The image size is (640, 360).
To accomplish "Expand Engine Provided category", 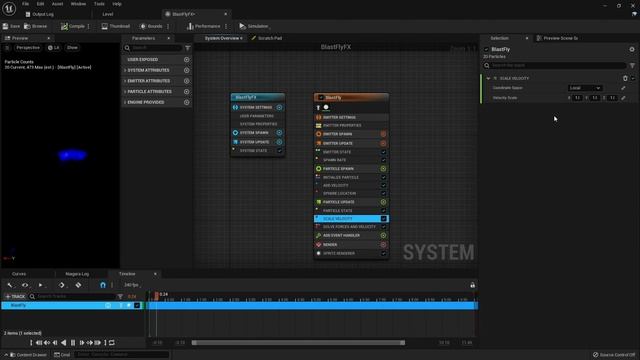I will coord(125,102).
